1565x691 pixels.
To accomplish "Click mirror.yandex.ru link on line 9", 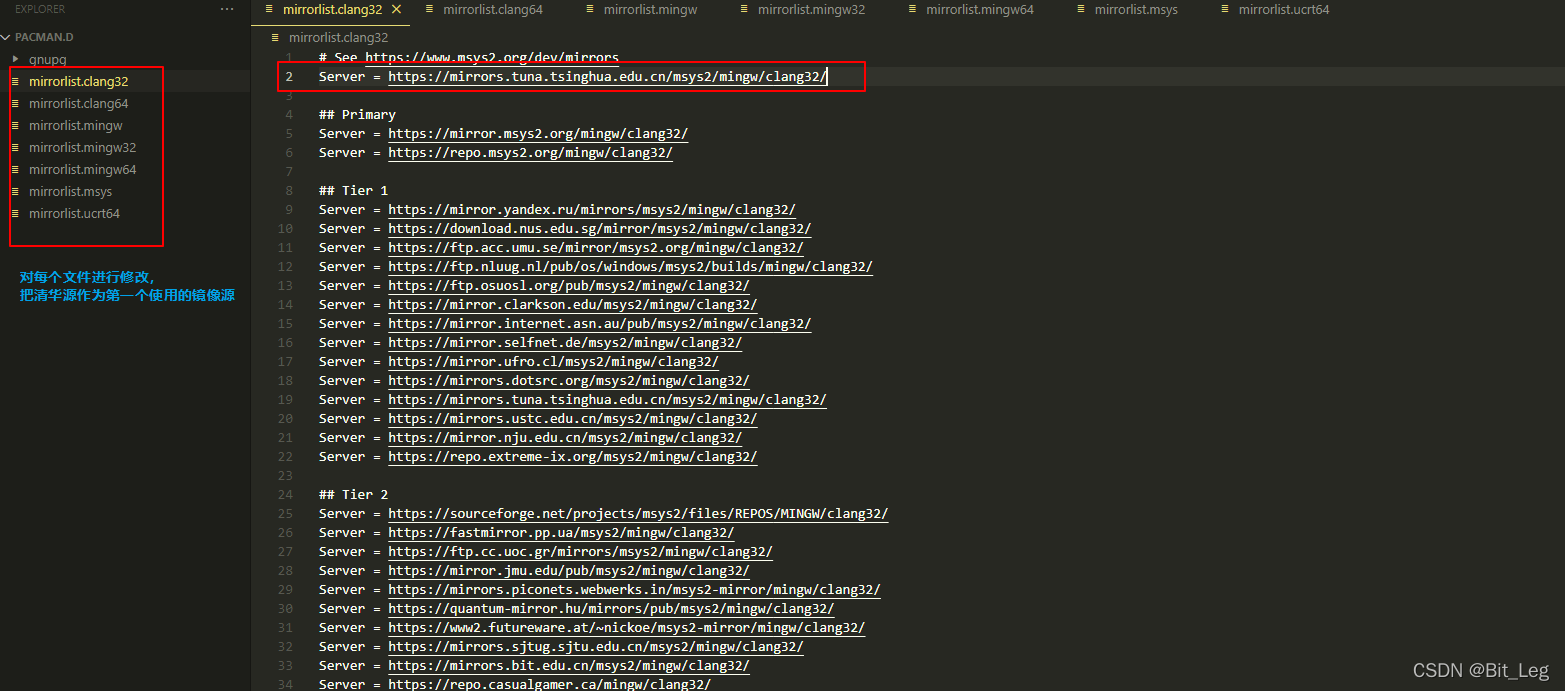I will (x=592, y=209).
